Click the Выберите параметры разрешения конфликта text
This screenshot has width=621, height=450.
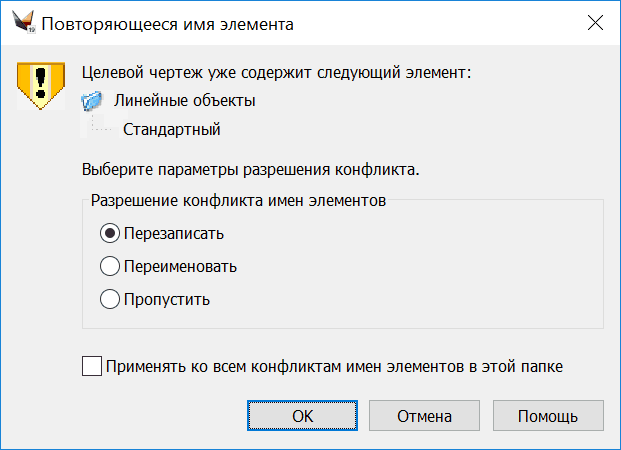click(251, 170)
